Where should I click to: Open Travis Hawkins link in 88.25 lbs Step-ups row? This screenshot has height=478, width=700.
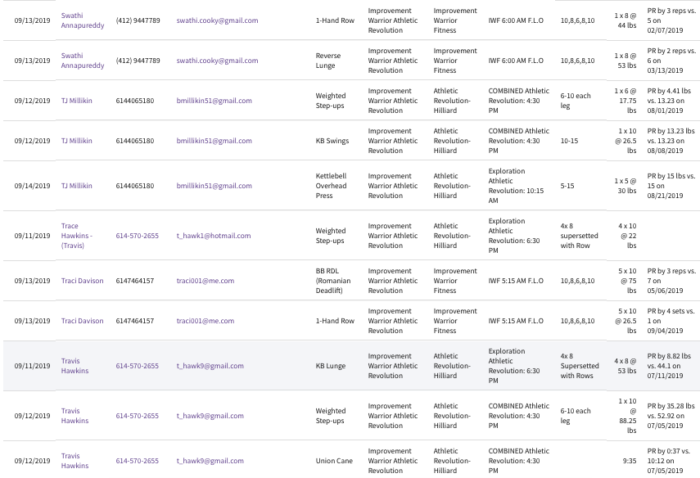pyautogui.click(x=75, y=416)
